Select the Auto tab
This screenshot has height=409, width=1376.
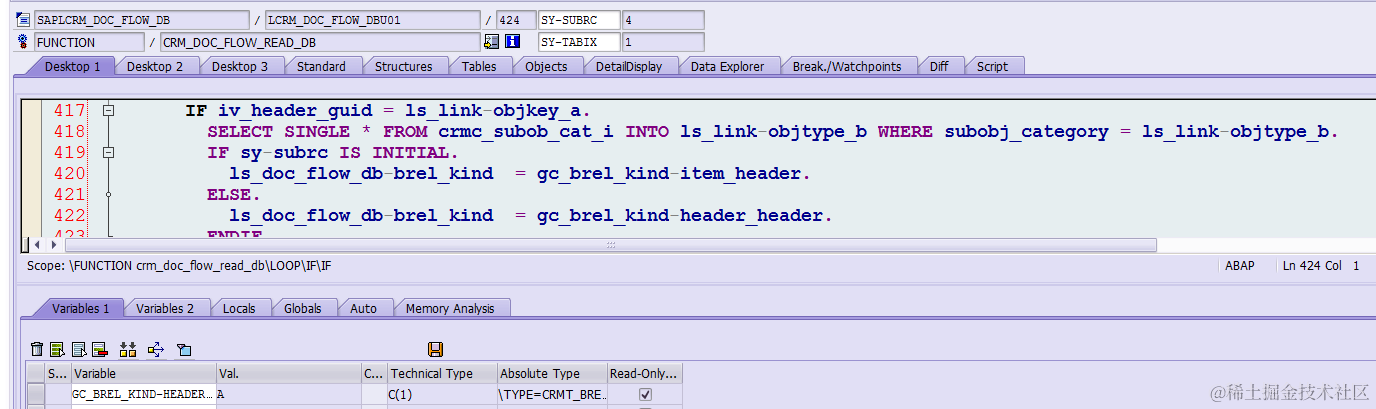(x=363, y=308)
